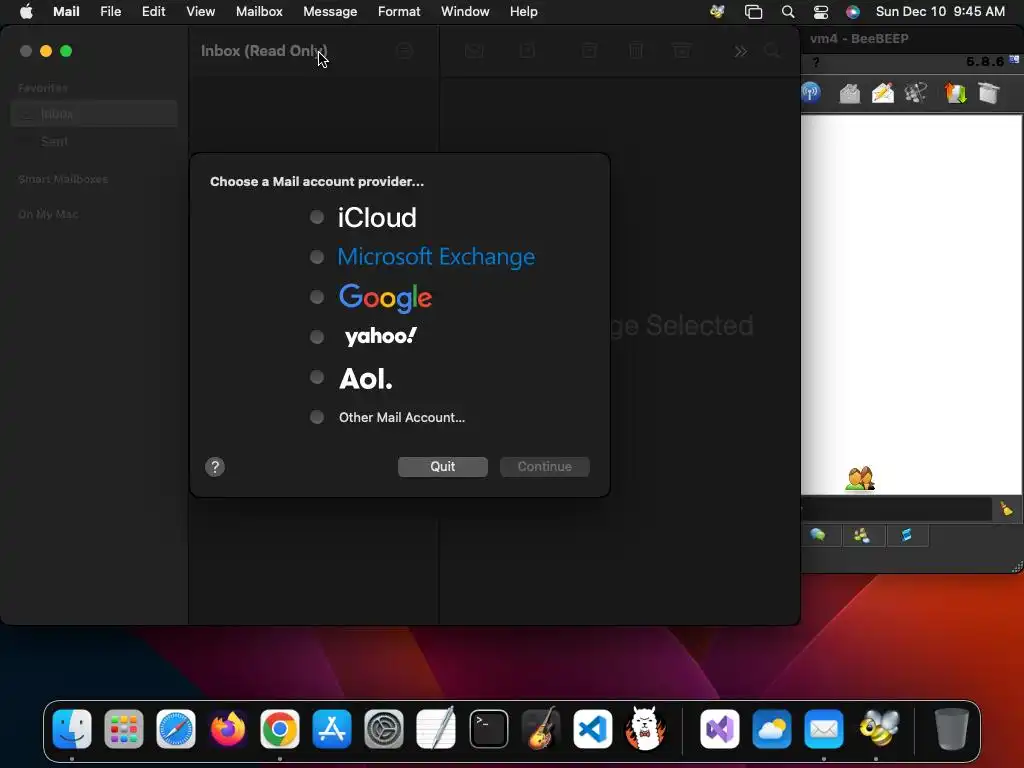
Task: Pick the Google mail provider
Action: coord(317,297)
